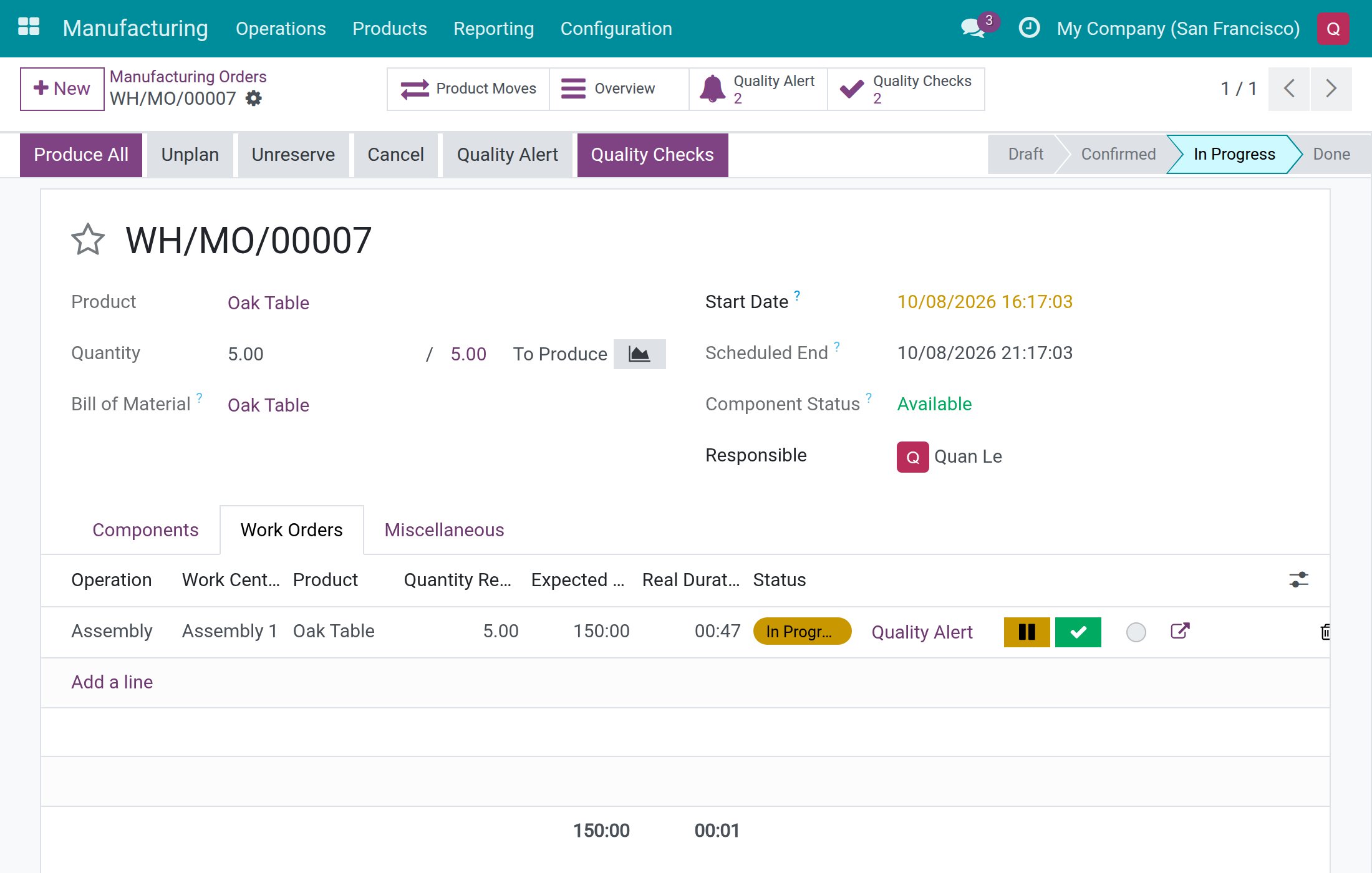Image resolution: width=1372 pixels, height=873 pixels.
Task: Open user avatar menu in top bar
Action: tap(1333, 29)
